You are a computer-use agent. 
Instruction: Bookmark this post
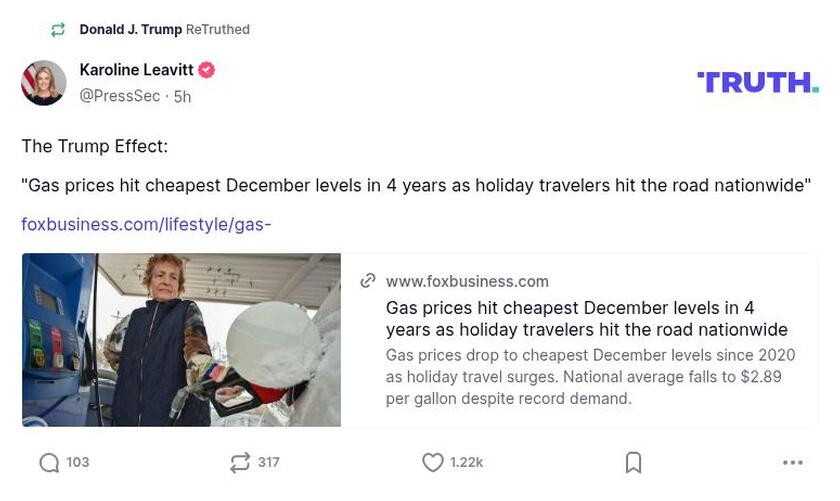(x=633, y=462)
